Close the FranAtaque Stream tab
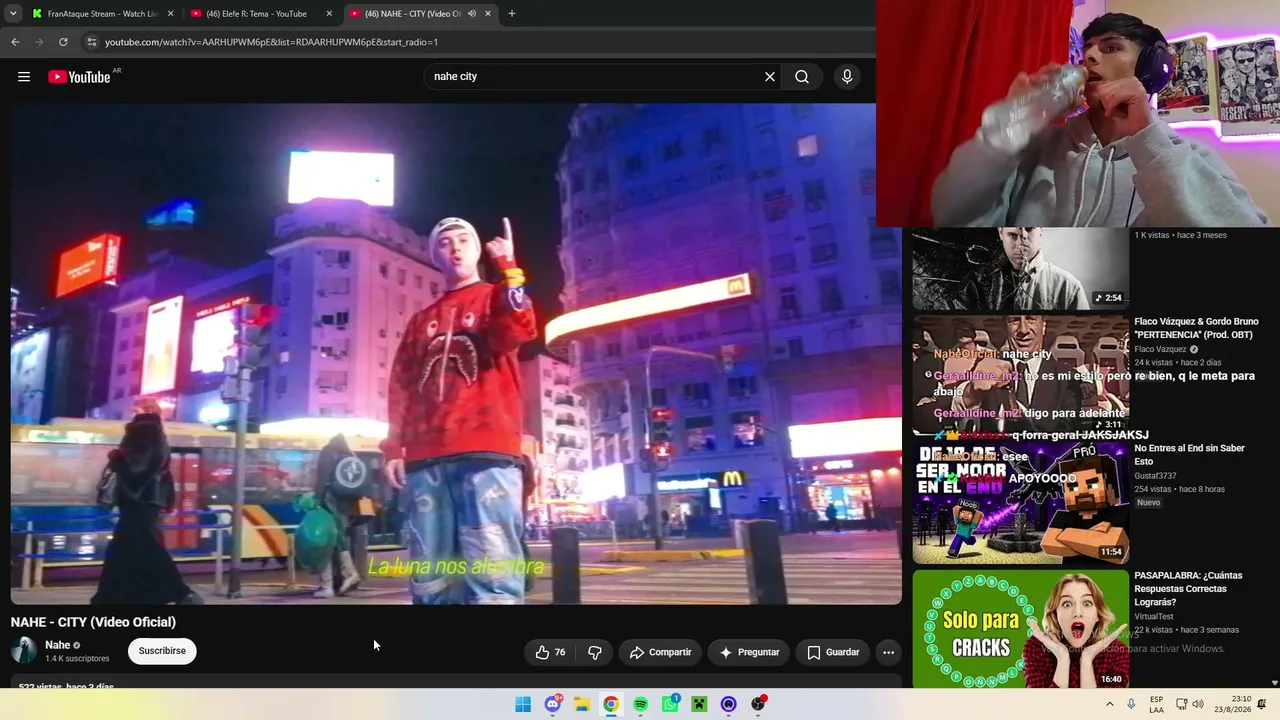Image resolution: width=1280 pixels, height=720 pixels. (x=171, y=14)
